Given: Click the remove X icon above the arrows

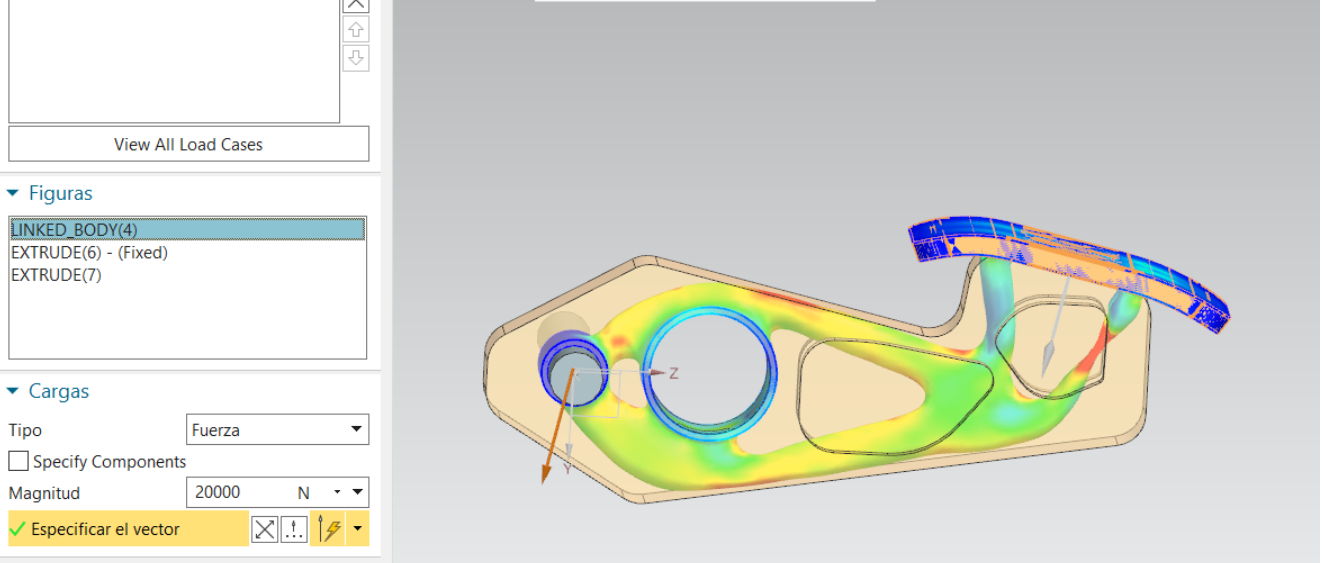Looking at the screenshot, I should coord(356,5).
